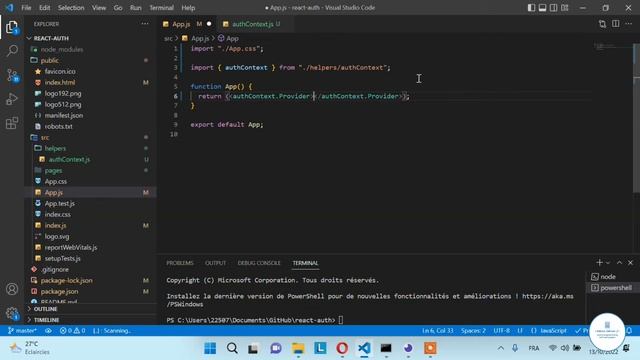Open the launch profile dropdown arrow

[608, 263]
